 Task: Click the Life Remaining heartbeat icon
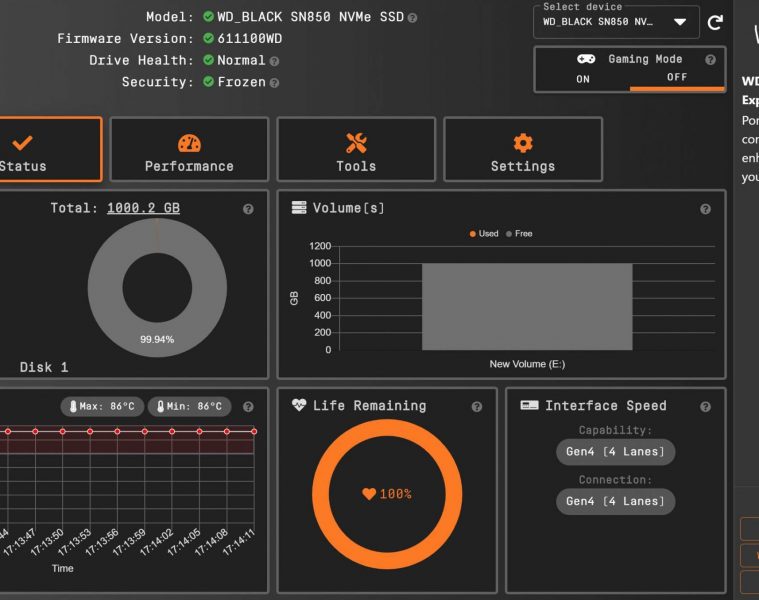pyautogui.click(x=299, y=405)
